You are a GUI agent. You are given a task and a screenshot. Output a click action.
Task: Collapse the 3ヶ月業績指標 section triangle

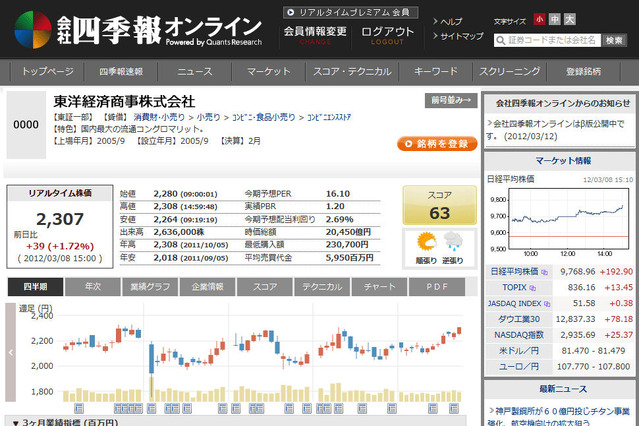[15, 423]
